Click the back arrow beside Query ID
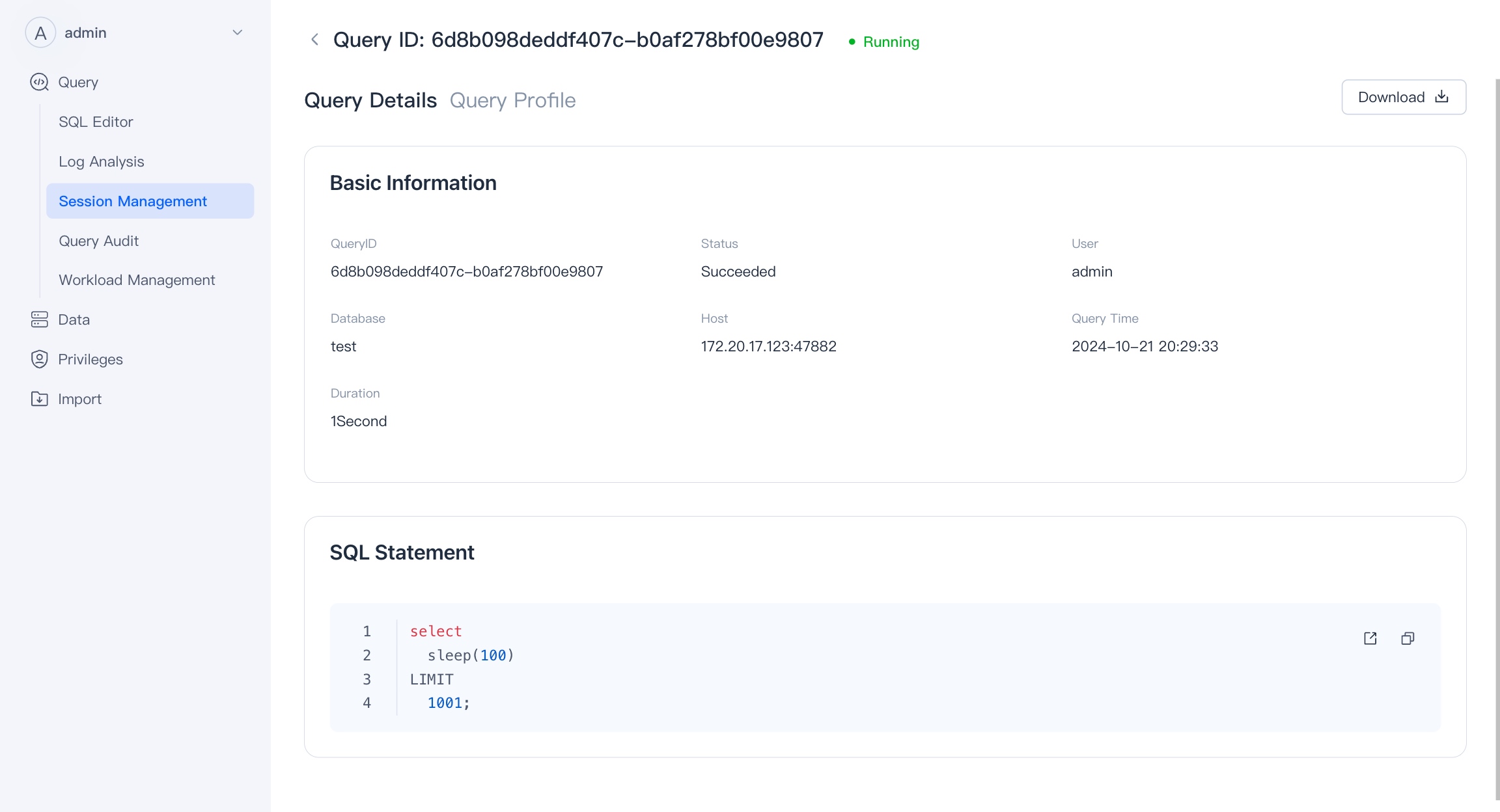The width and height of the screenshot is (1500, 812). click(314, 40)
